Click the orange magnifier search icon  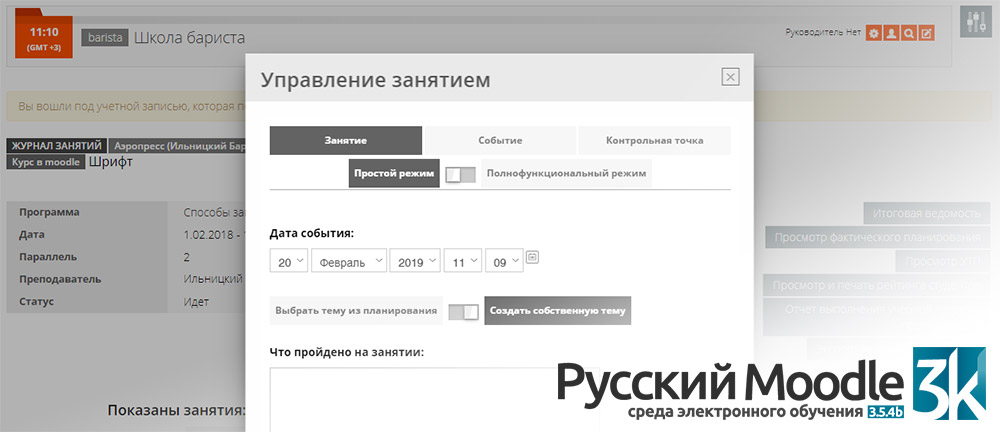pos(909,33)
